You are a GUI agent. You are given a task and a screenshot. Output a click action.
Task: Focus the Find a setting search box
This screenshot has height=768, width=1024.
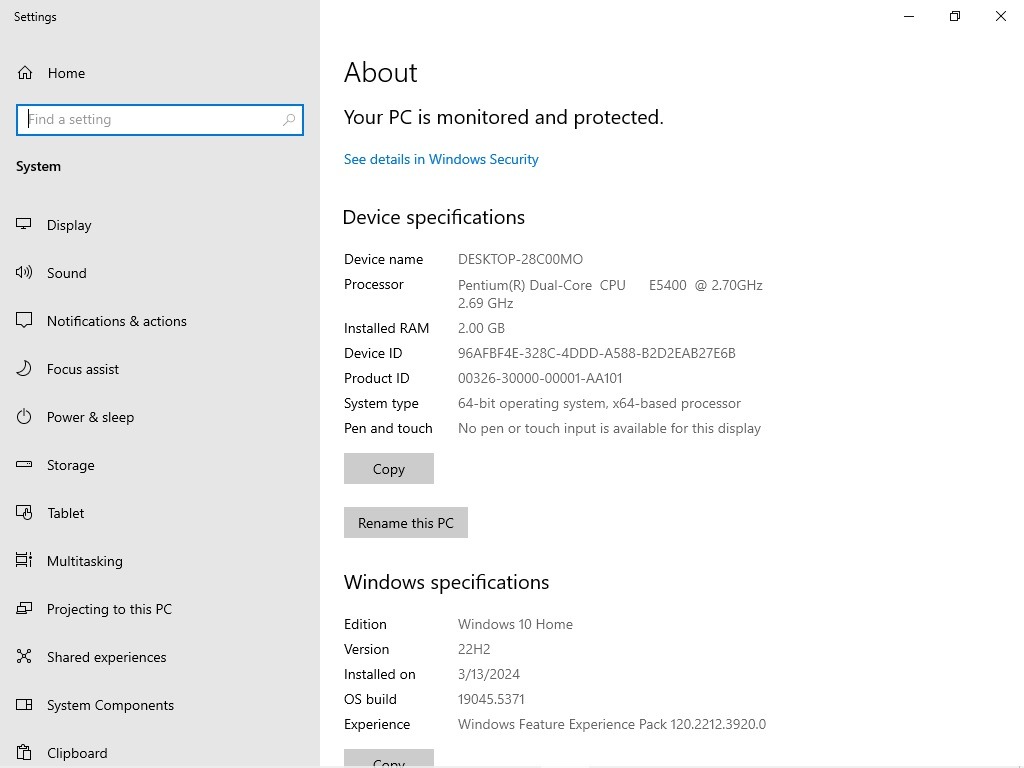point(160,120)
